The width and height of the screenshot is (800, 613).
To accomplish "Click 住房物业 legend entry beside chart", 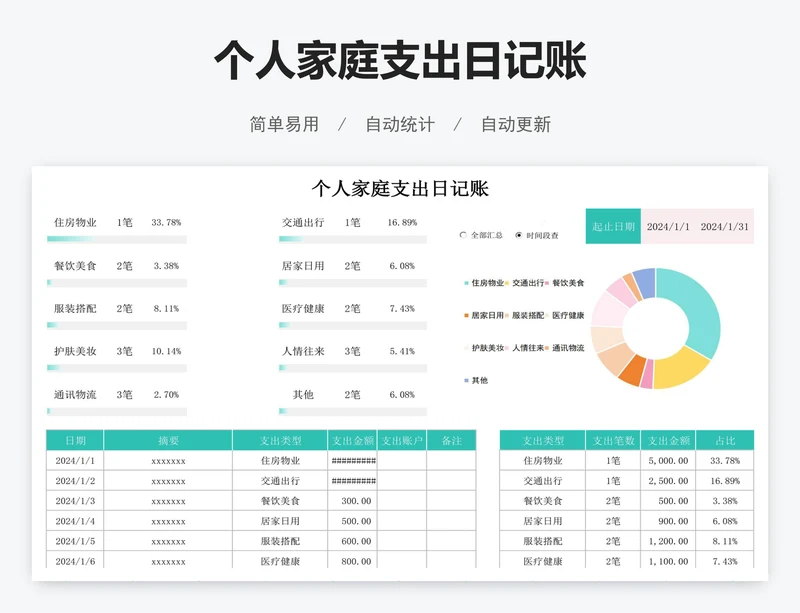I will click(484, 282).
